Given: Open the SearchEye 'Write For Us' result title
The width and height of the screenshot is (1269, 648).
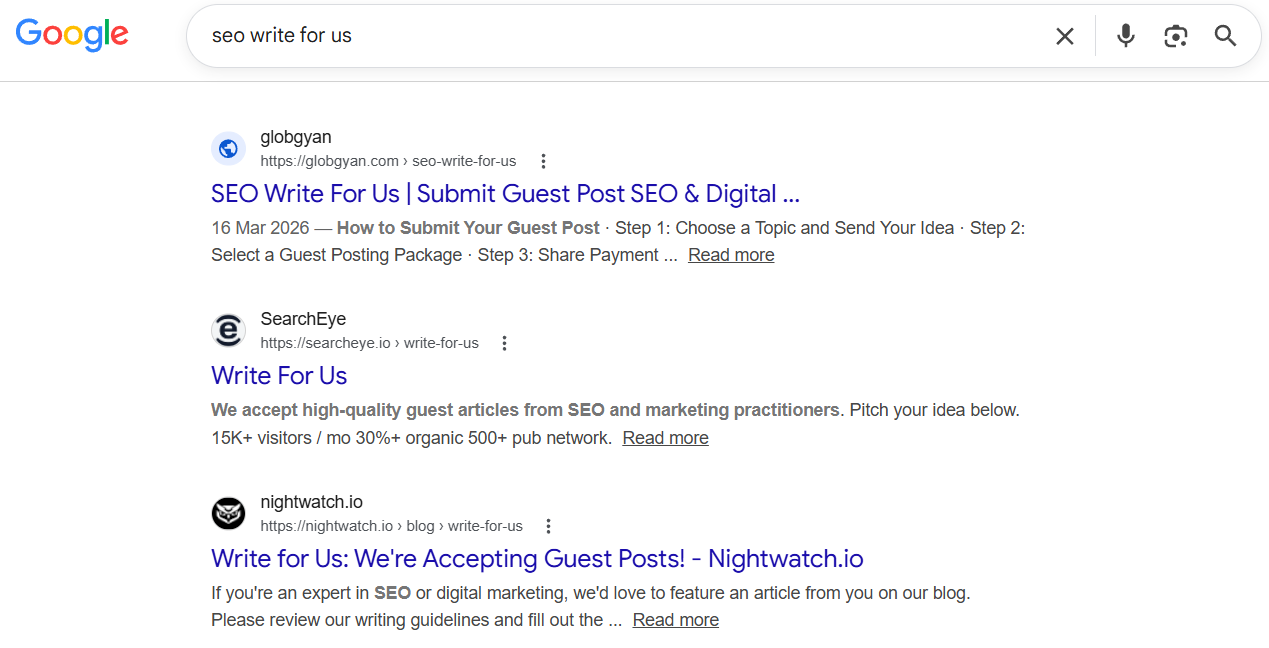Looking at the screenshot, I should pyautogui.click(x=279, y=376).
